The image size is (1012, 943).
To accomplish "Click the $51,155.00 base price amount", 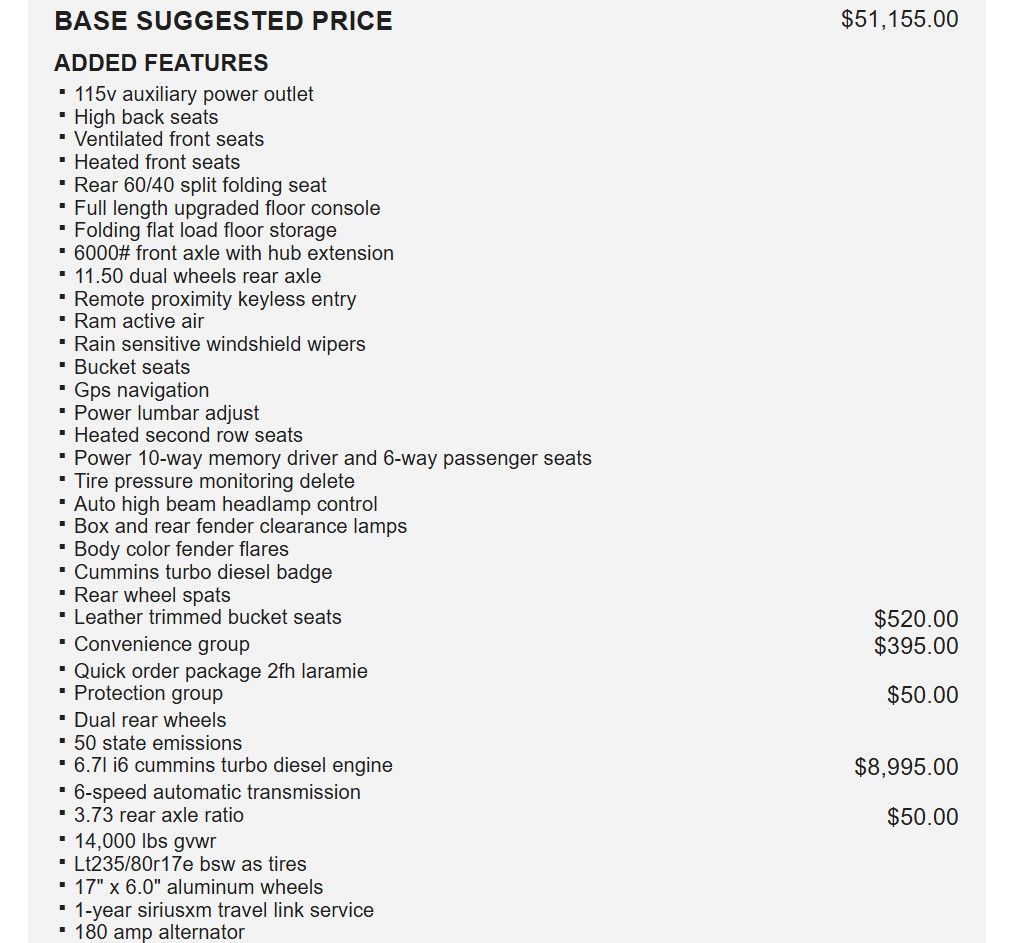I will pyautogui.click(x=899, y=19).
